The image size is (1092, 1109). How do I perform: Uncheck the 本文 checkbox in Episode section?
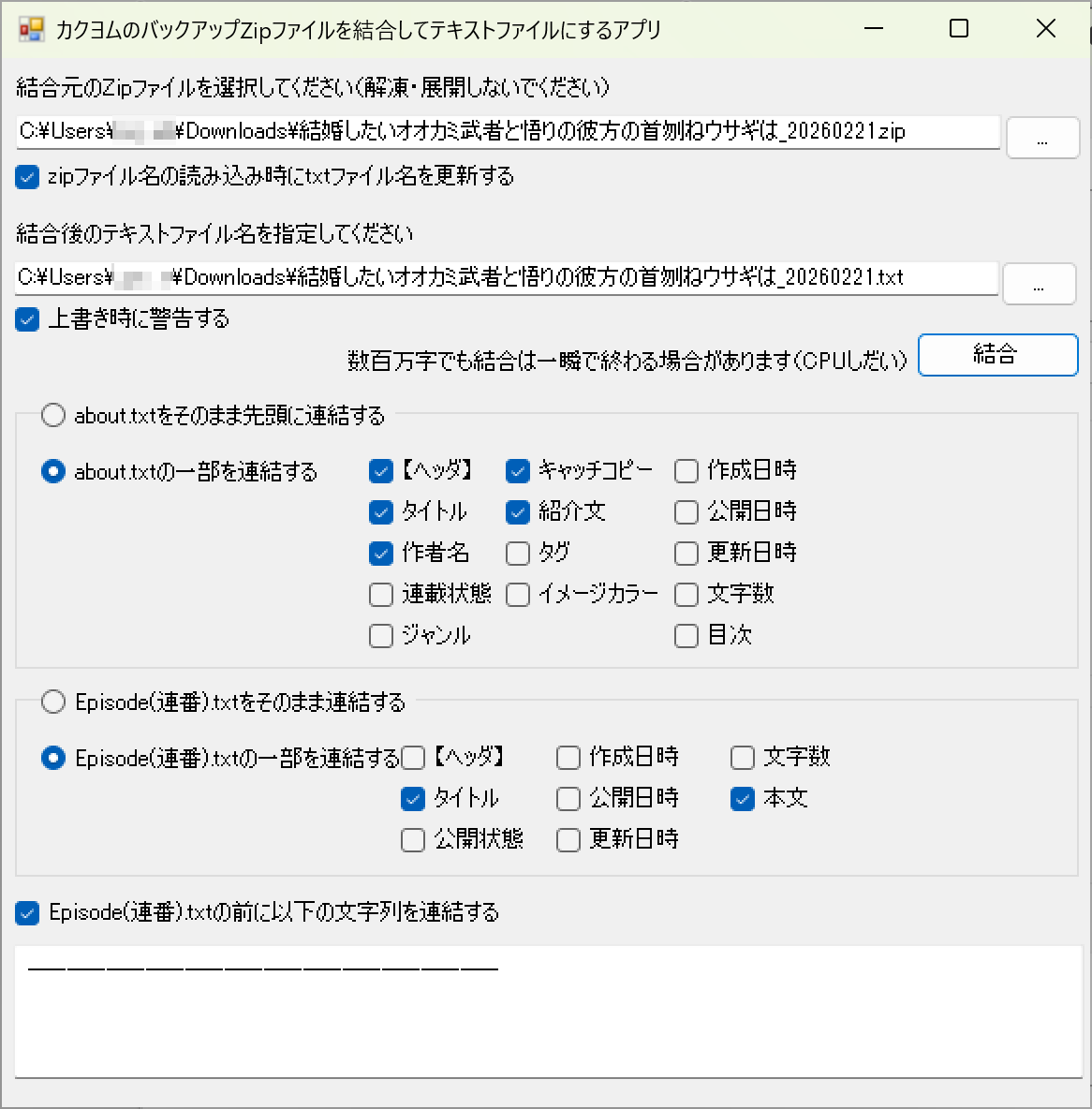point(743,799)
